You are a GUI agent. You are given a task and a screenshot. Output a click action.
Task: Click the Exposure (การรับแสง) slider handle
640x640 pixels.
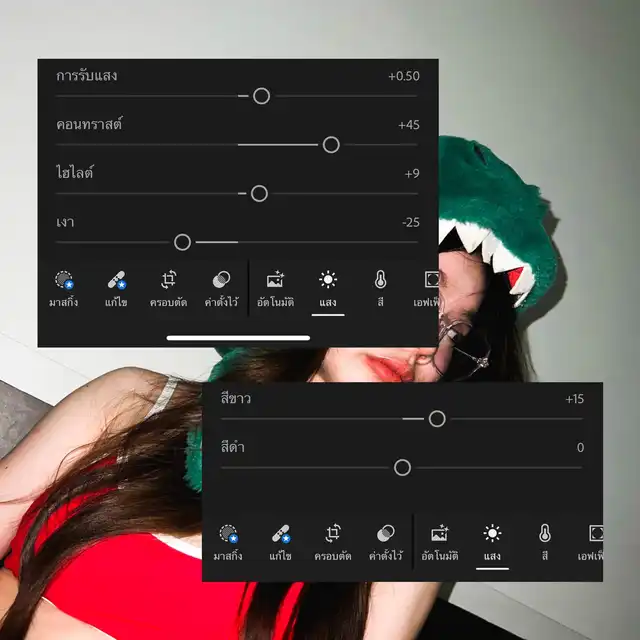pos(261,96)
